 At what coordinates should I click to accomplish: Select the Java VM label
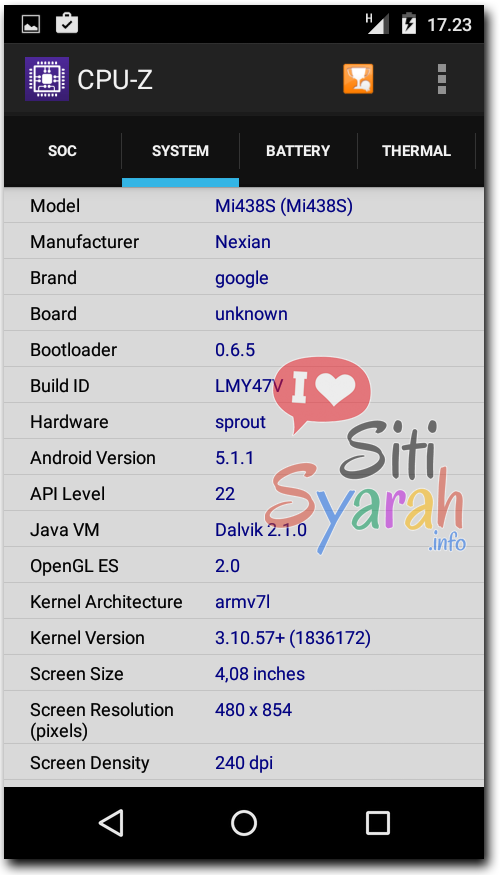click(x=65, y=530)
